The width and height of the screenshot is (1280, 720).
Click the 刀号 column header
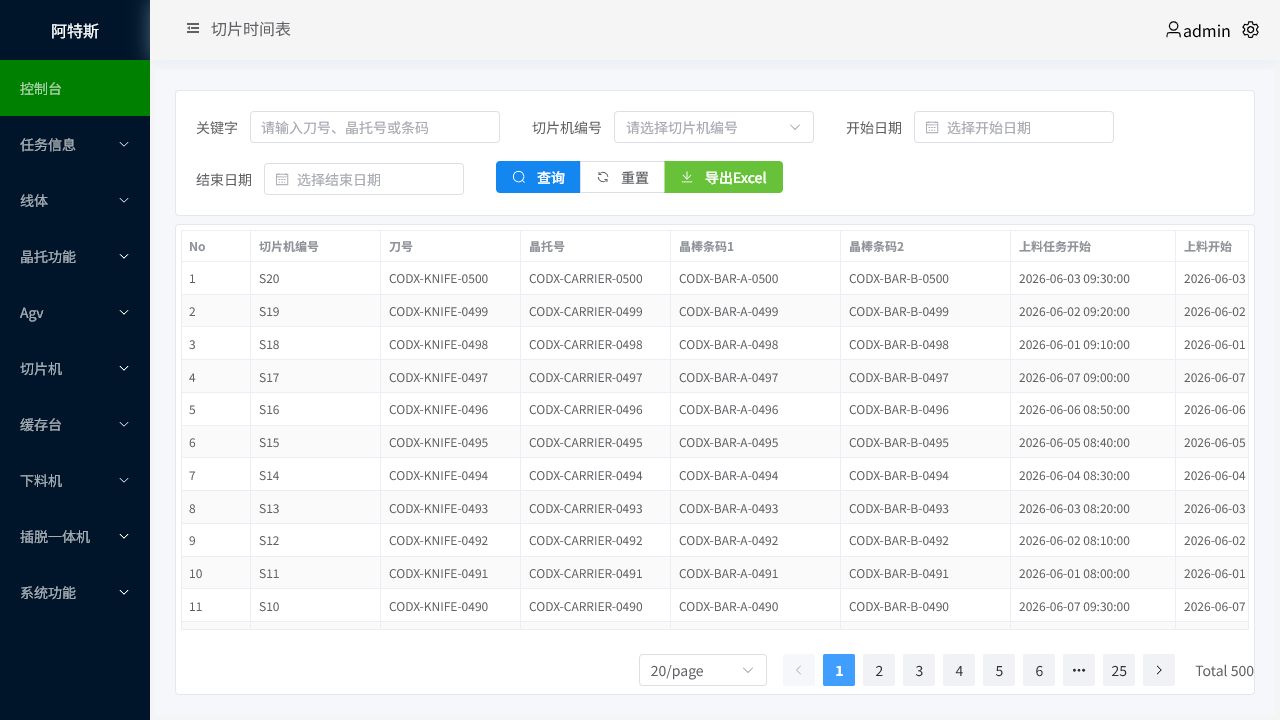451,246
